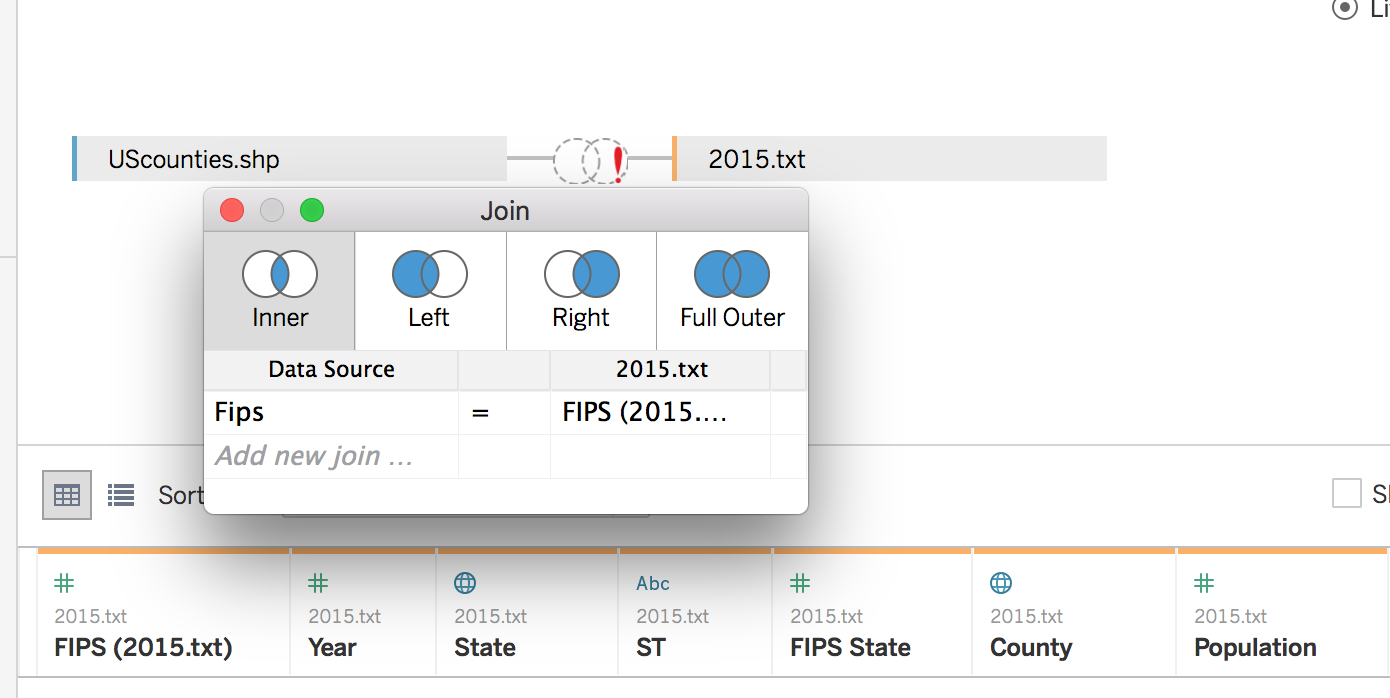Change data type of State column globe icon
Image resolution: width=1390 pixels, height=698 pixels.
pyautogui.click(x=464, y=583)
